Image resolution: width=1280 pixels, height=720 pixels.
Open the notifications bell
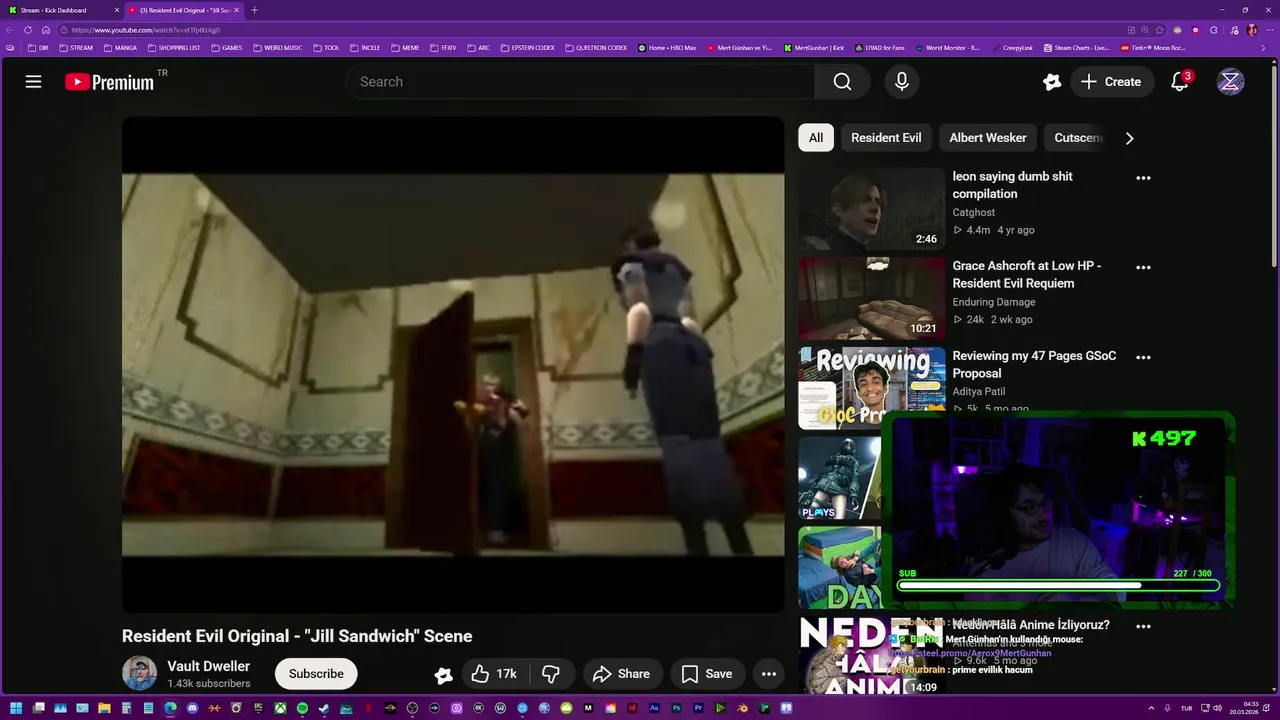point(1180,82)
